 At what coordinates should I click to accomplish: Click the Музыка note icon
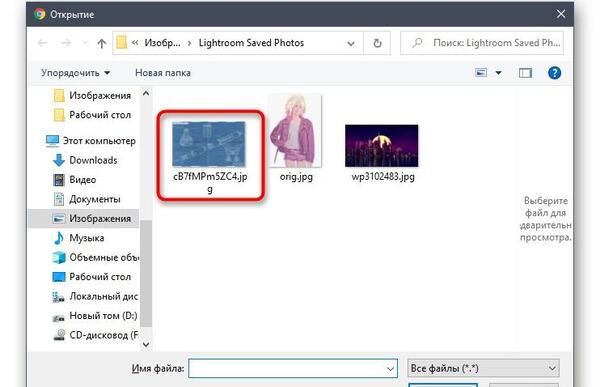click(59, 238)
